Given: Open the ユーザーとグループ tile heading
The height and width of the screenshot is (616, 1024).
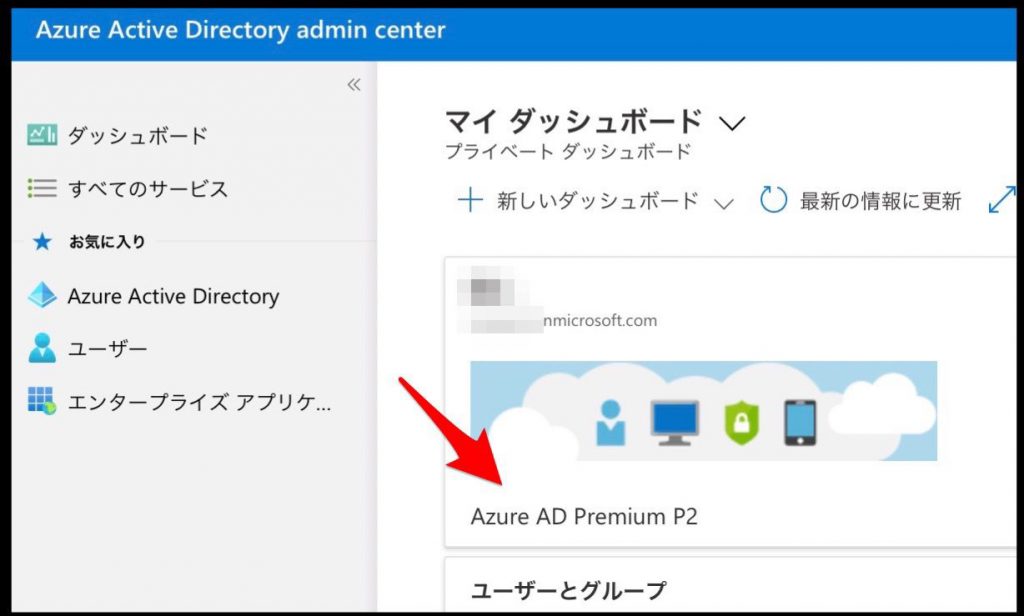Looking at the screenshot, I should [568, 591].
